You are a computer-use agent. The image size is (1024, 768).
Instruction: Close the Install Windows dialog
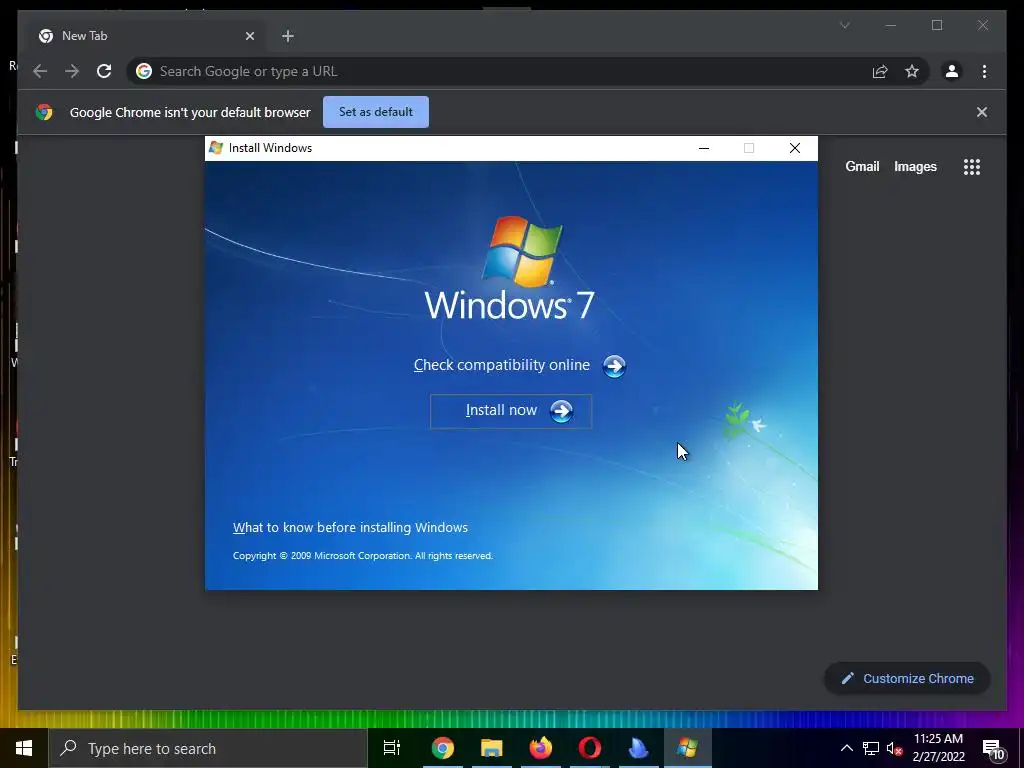(x=795, y=148)
